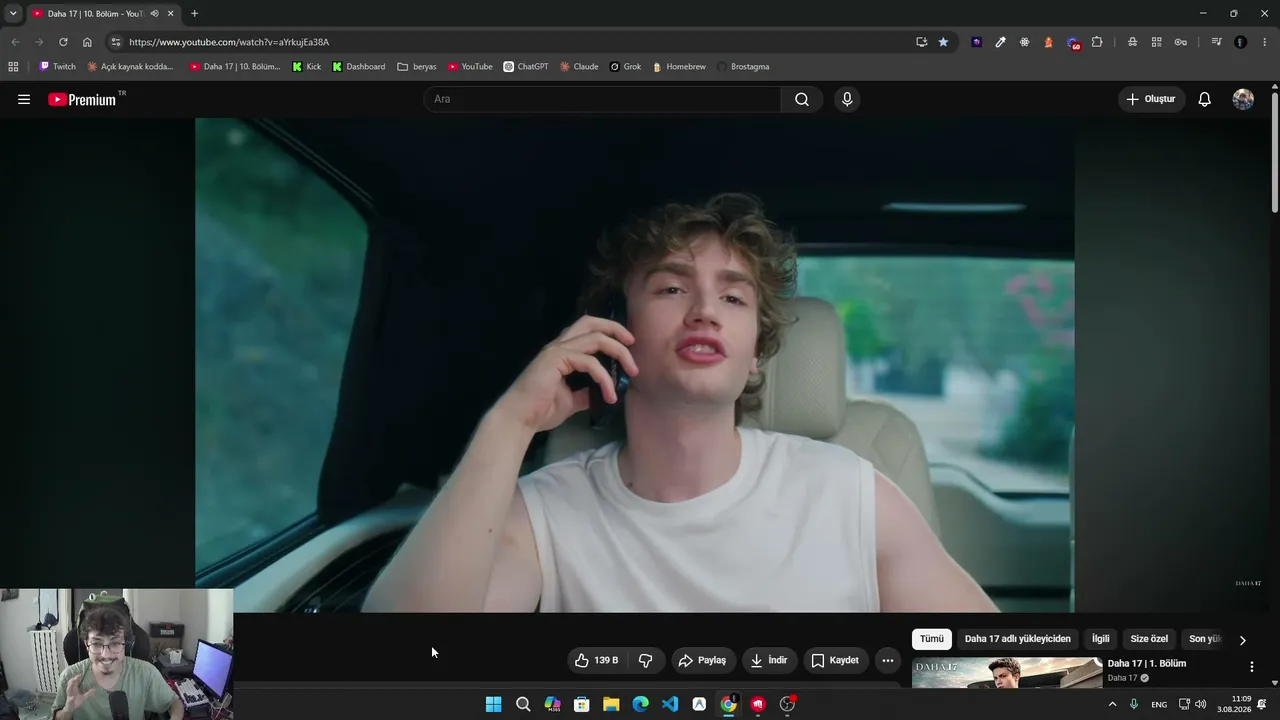View site information icon in address bar
The width and height of the screenshot is (1280, 720).
[116, 42]
